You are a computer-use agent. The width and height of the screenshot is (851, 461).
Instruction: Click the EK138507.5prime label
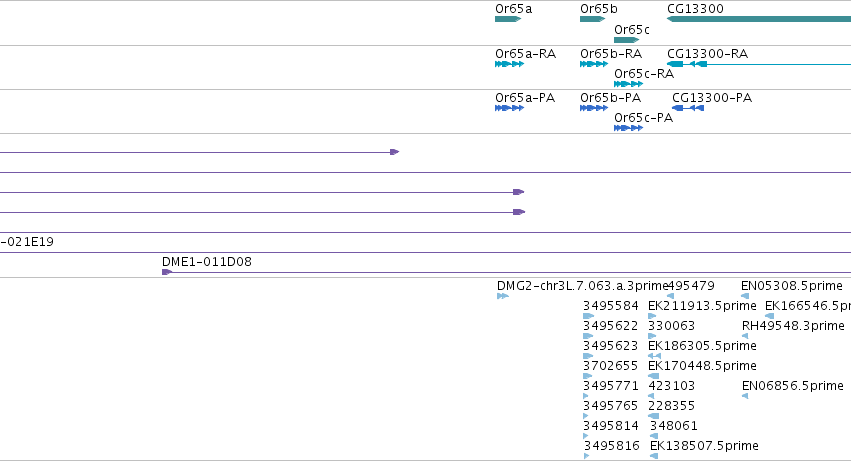click(x=704, y=446)
